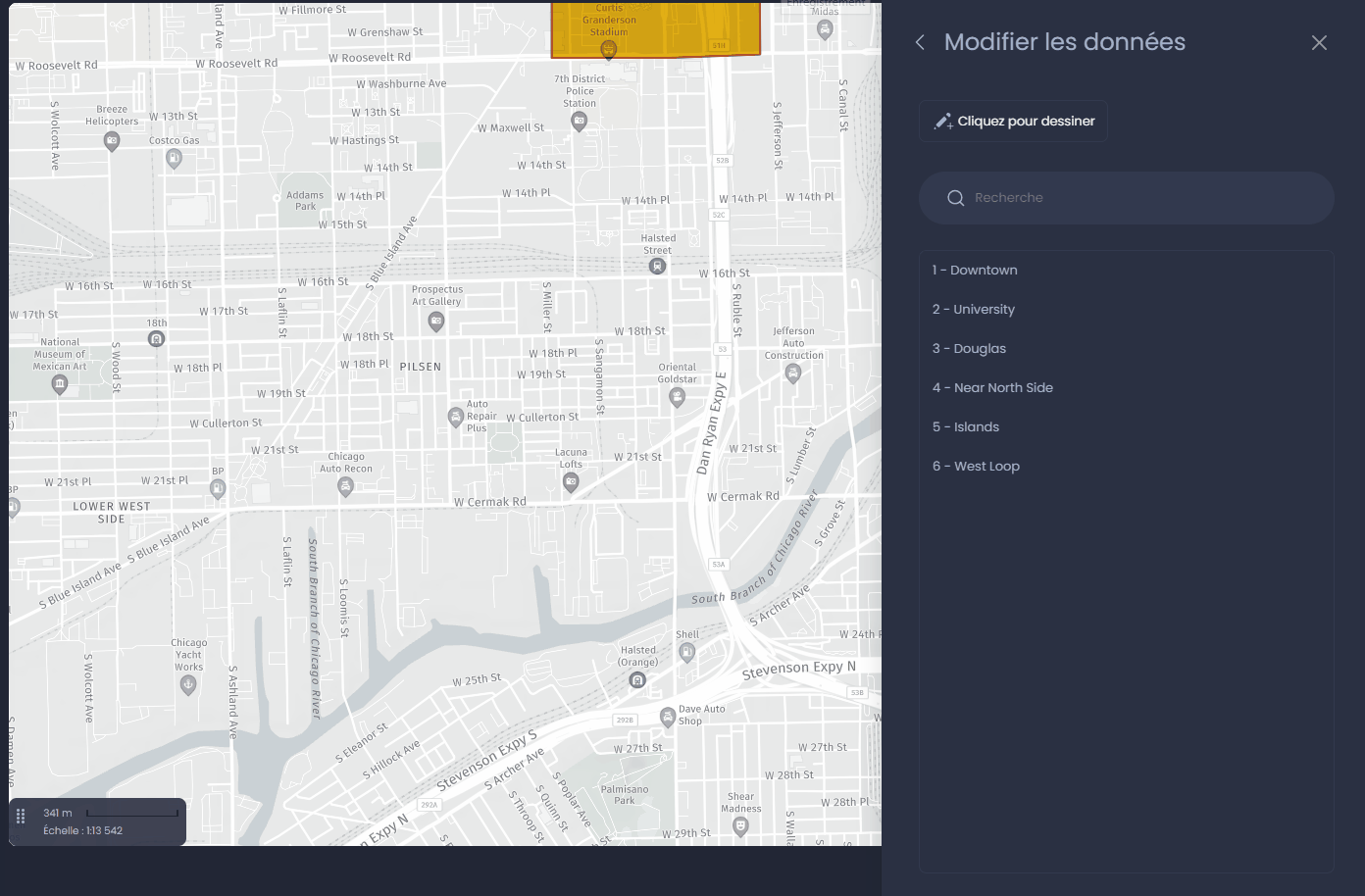Click the magnifier icon in search field
The width and height of the screenshot is (1365, 896).
[x=955, y=198]
